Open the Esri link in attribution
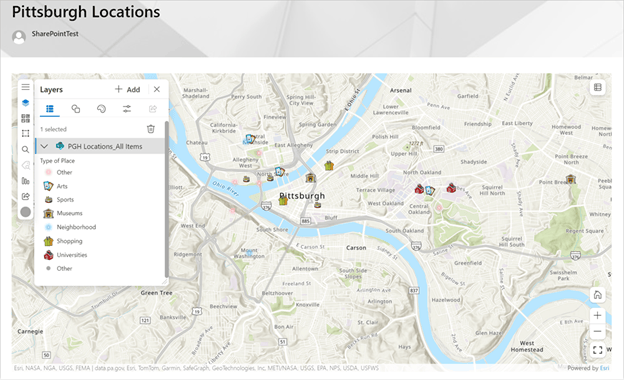 pyautogui.click(x=604, y=368)
